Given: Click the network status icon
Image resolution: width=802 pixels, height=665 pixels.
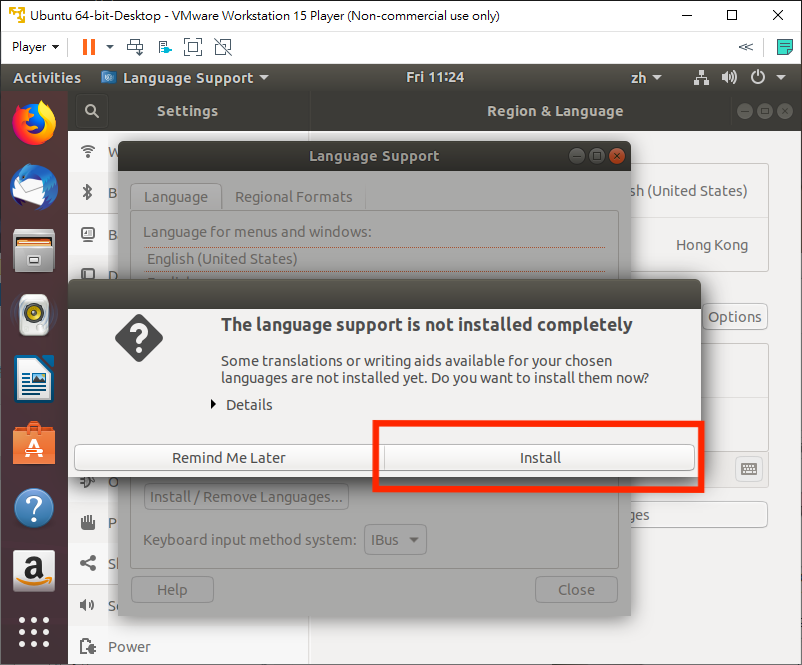Looking at the screenshot, I should point(701,78).
